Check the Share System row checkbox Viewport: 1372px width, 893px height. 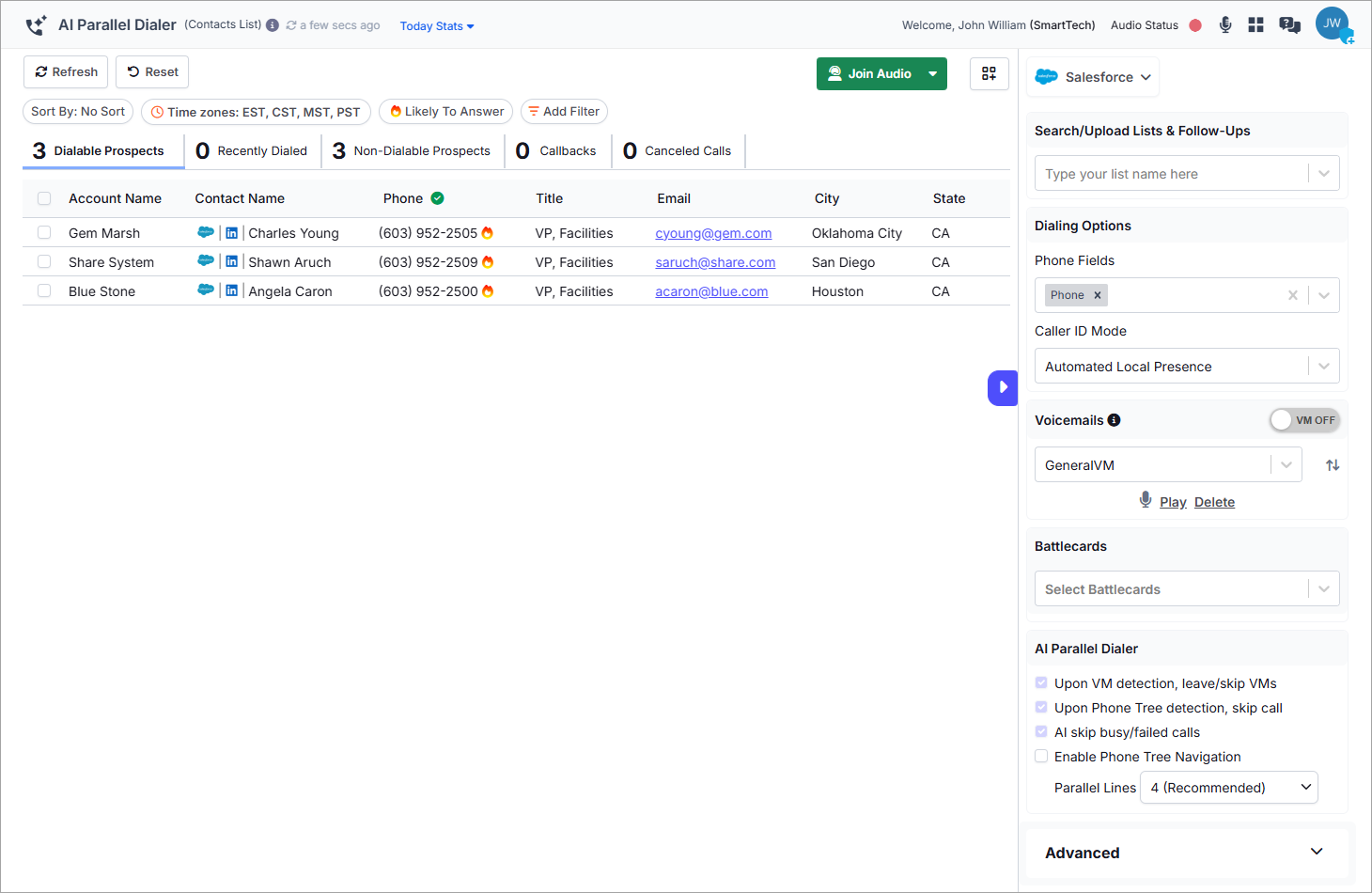click(44, 261)
